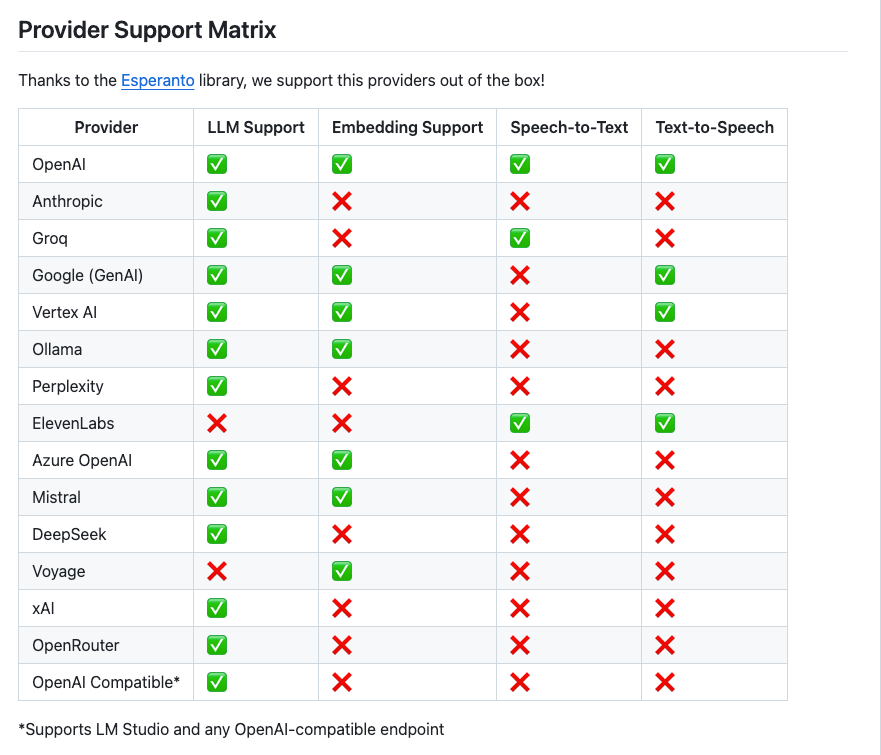Click ElevenLabs LLM Support red cross
The image size is (881, 755).
[217, 423]
